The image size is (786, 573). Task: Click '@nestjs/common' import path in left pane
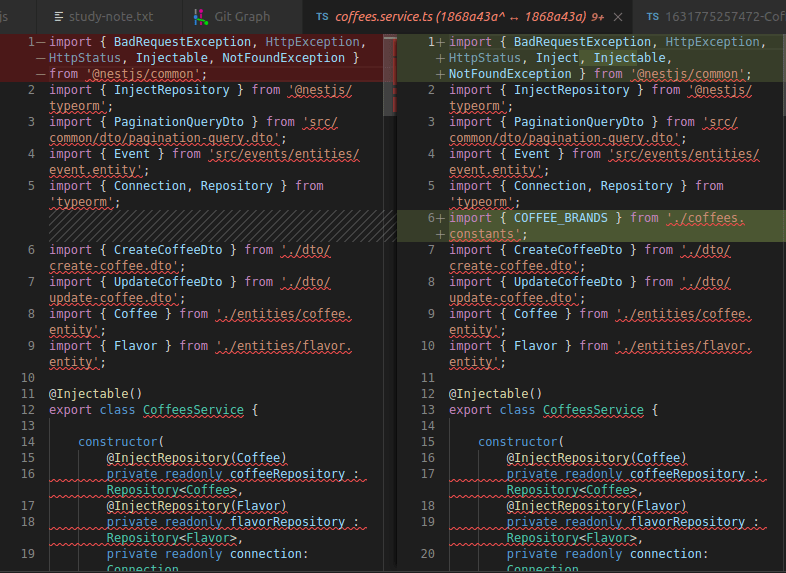[143, 74]
